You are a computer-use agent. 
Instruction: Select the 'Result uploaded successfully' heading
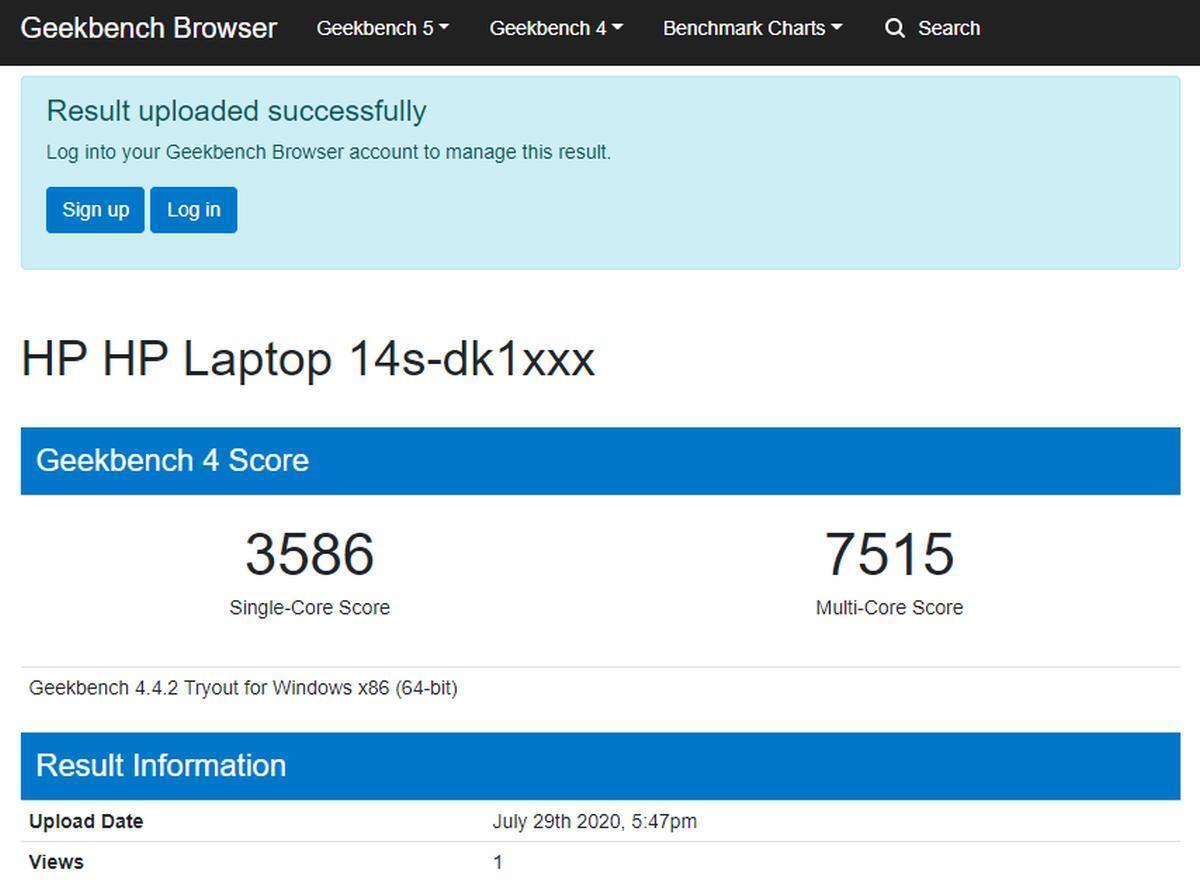[x=237, y=111]
